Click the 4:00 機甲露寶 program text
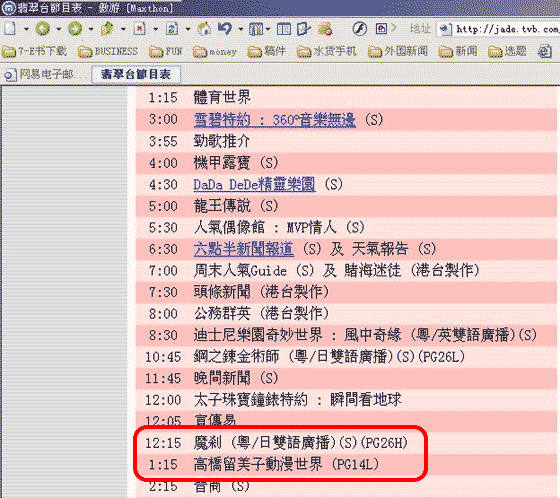The height and width of the screenshot is (498, 560). coord(236,163)
